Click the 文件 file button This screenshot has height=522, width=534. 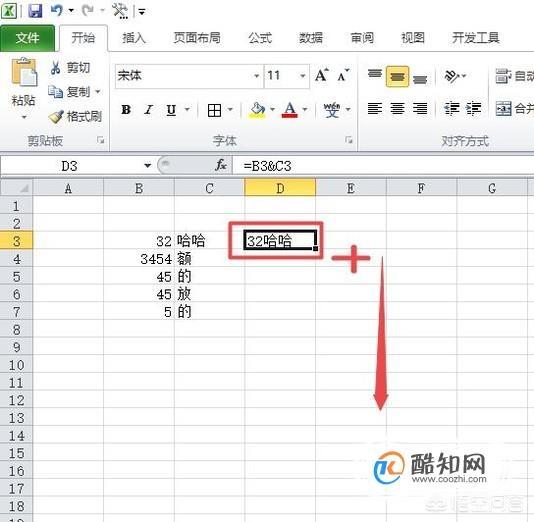[27, 38]
